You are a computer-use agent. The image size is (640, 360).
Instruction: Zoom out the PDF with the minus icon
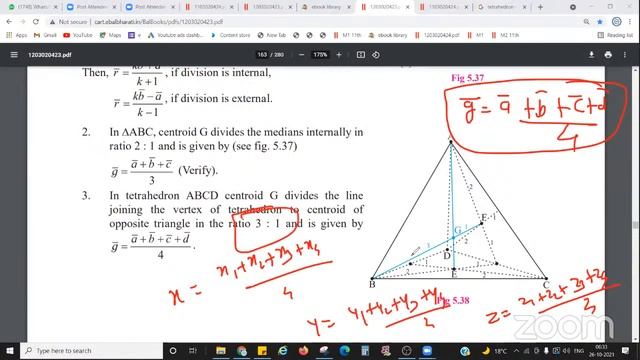click(x=301, y=55)
